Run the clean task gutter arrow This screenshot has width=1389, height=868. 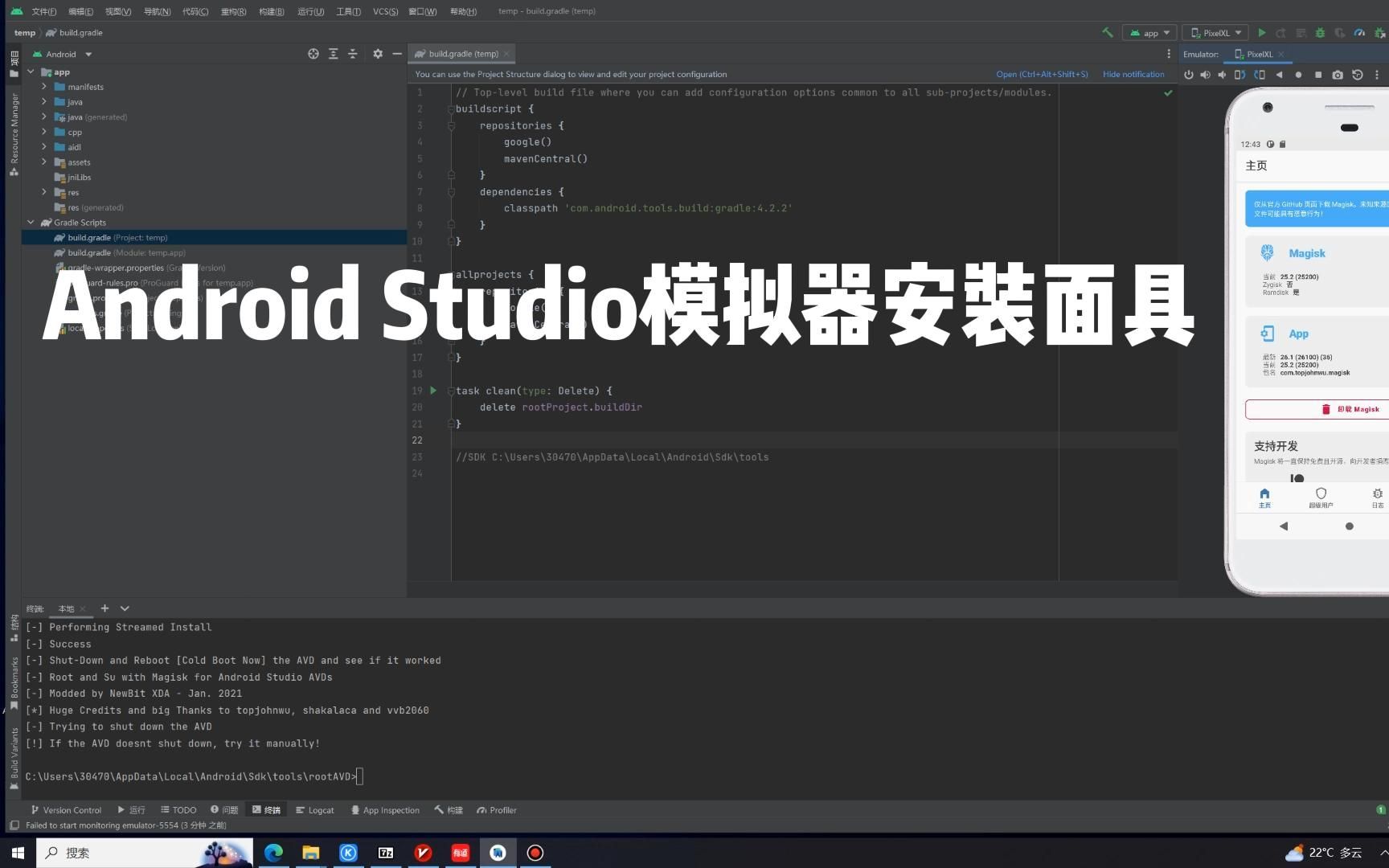coord(433,391)
